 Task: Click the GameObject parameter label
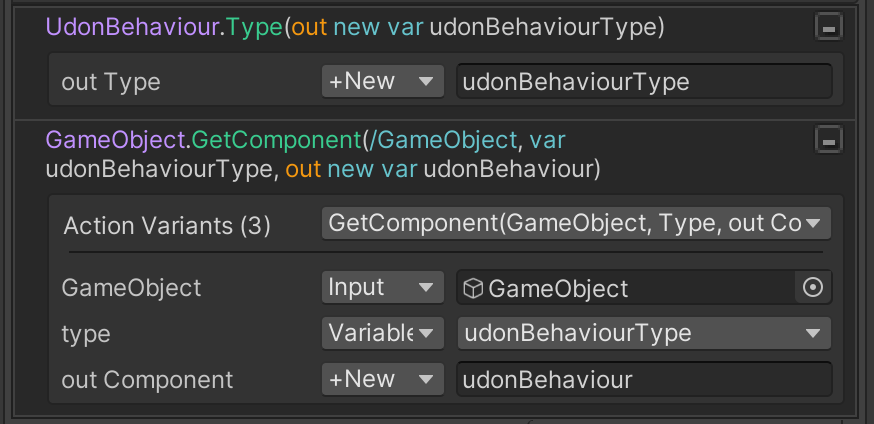pos(132,288)
